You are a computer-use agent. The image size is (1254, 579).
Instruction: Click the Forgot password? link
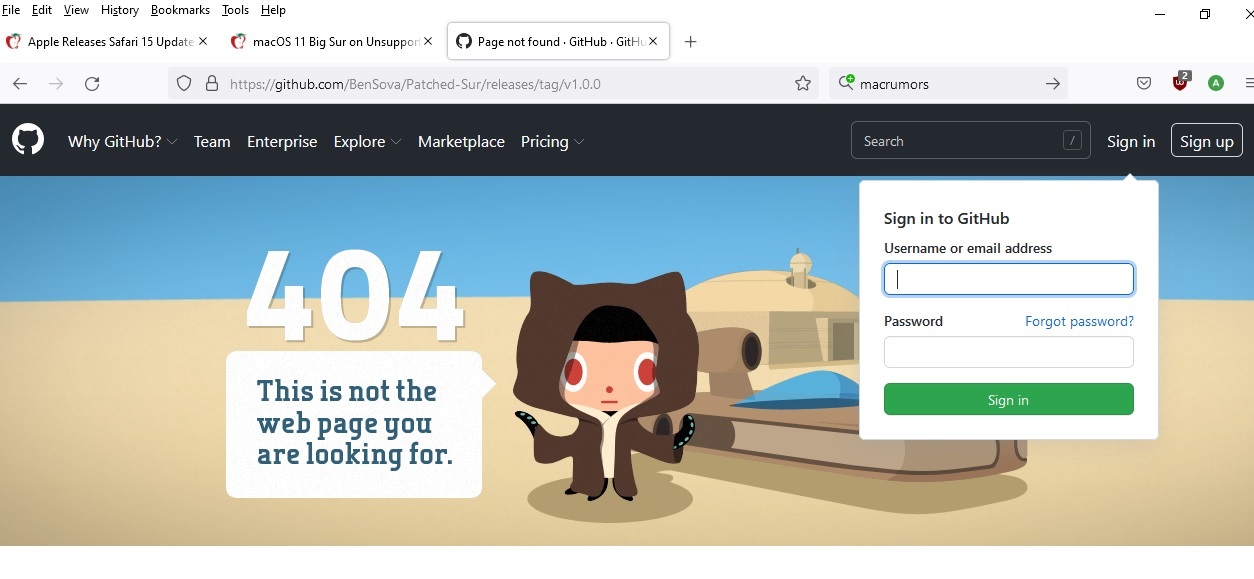click(1079, 321)
